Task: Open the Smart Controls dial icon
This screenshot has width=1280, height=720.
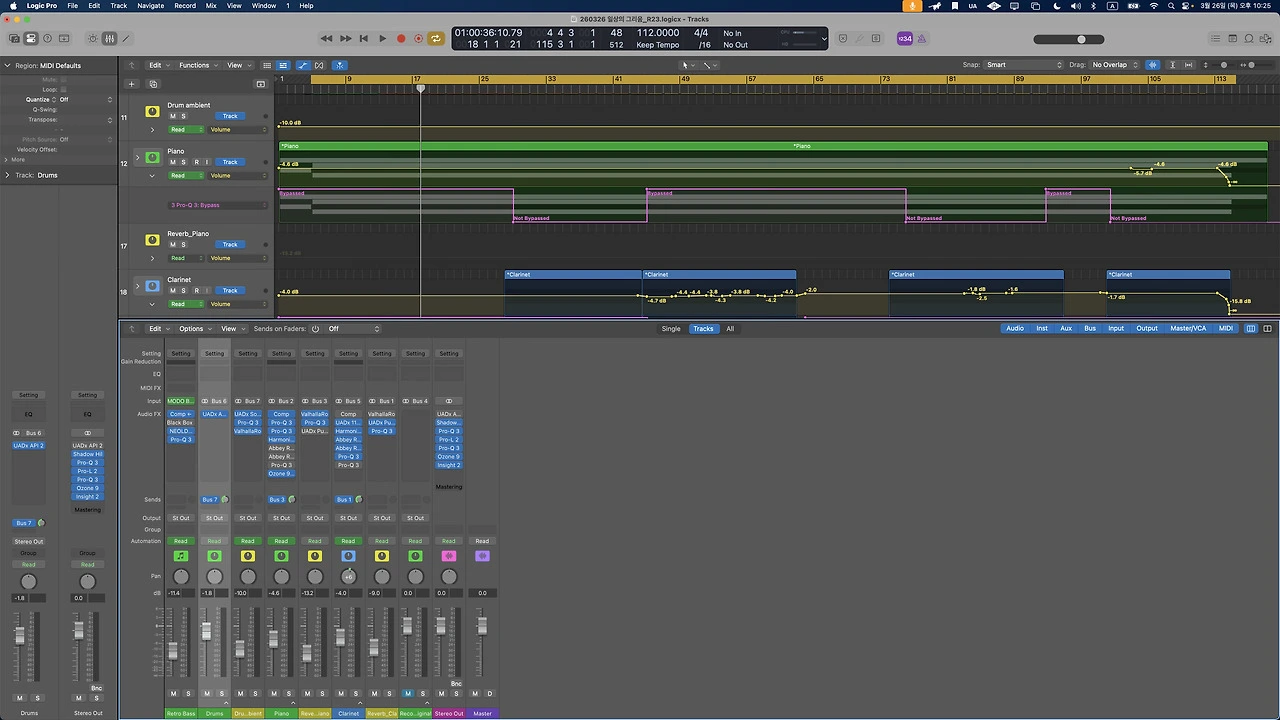Action: (92, 39)
